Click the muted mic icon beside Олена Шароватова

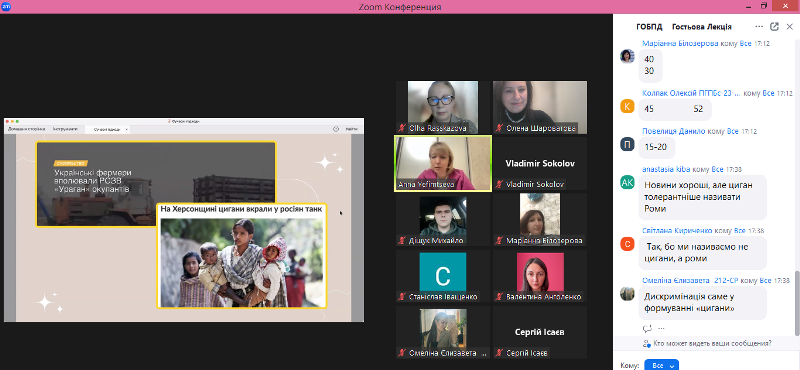click(x=499, y=128)
